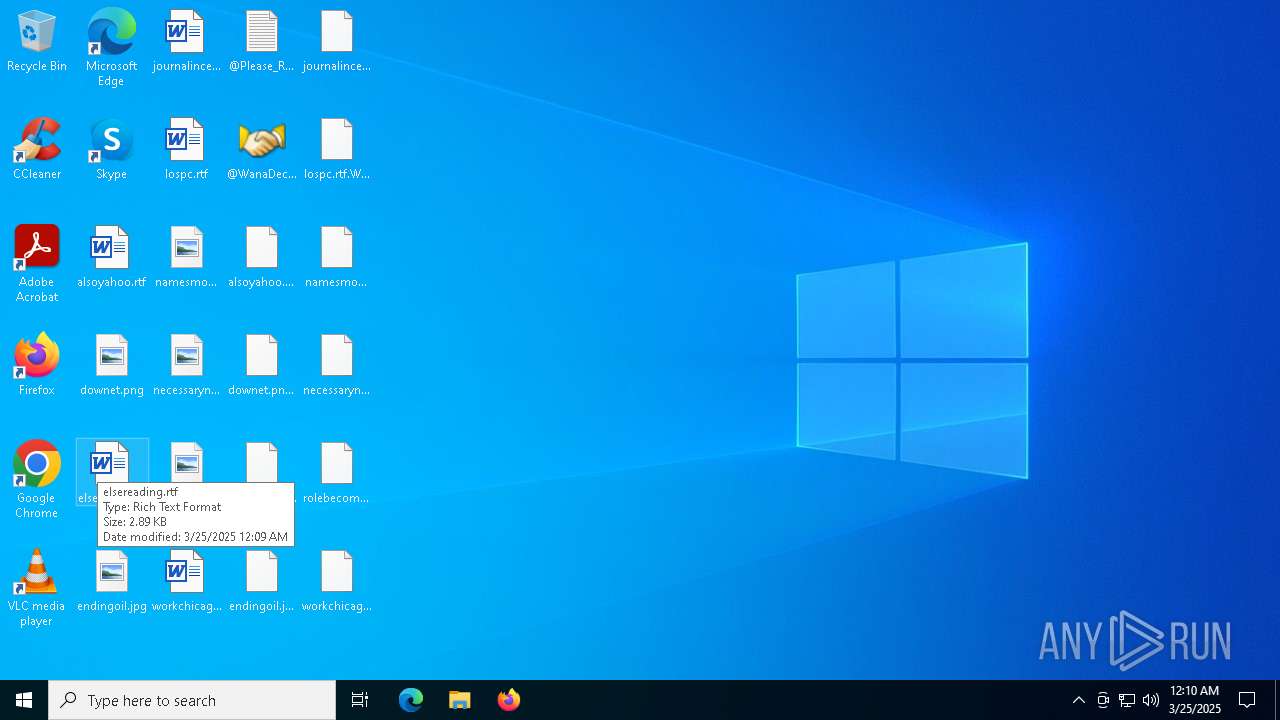Open the Google Chrome desktop shortcut
Viewport: 1280px width, 720px height.
pos(37,480)
